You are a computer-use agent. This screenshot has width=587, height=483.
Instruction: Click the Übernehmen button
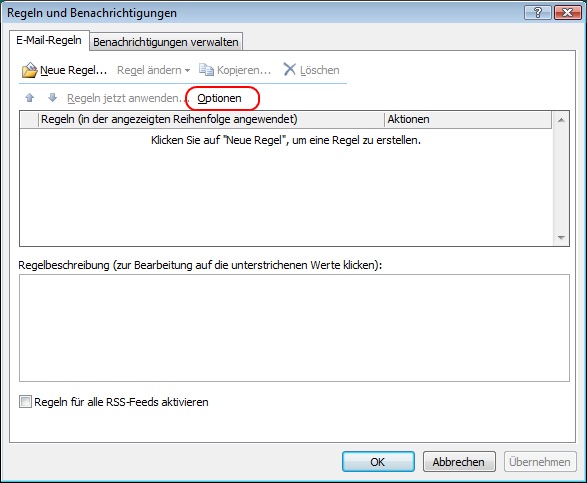point(540,462)
